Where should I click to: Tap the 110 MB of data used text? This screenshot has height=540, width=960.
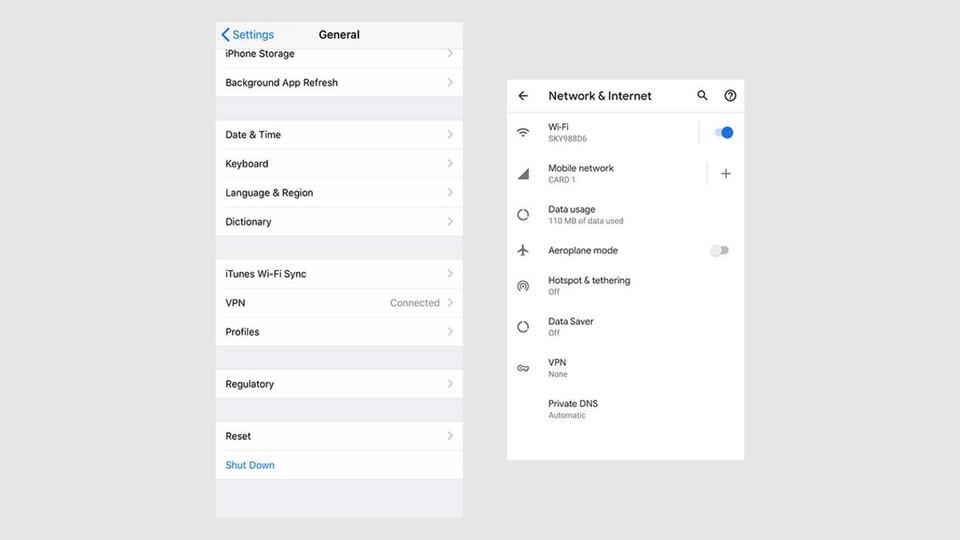(585, 221)
